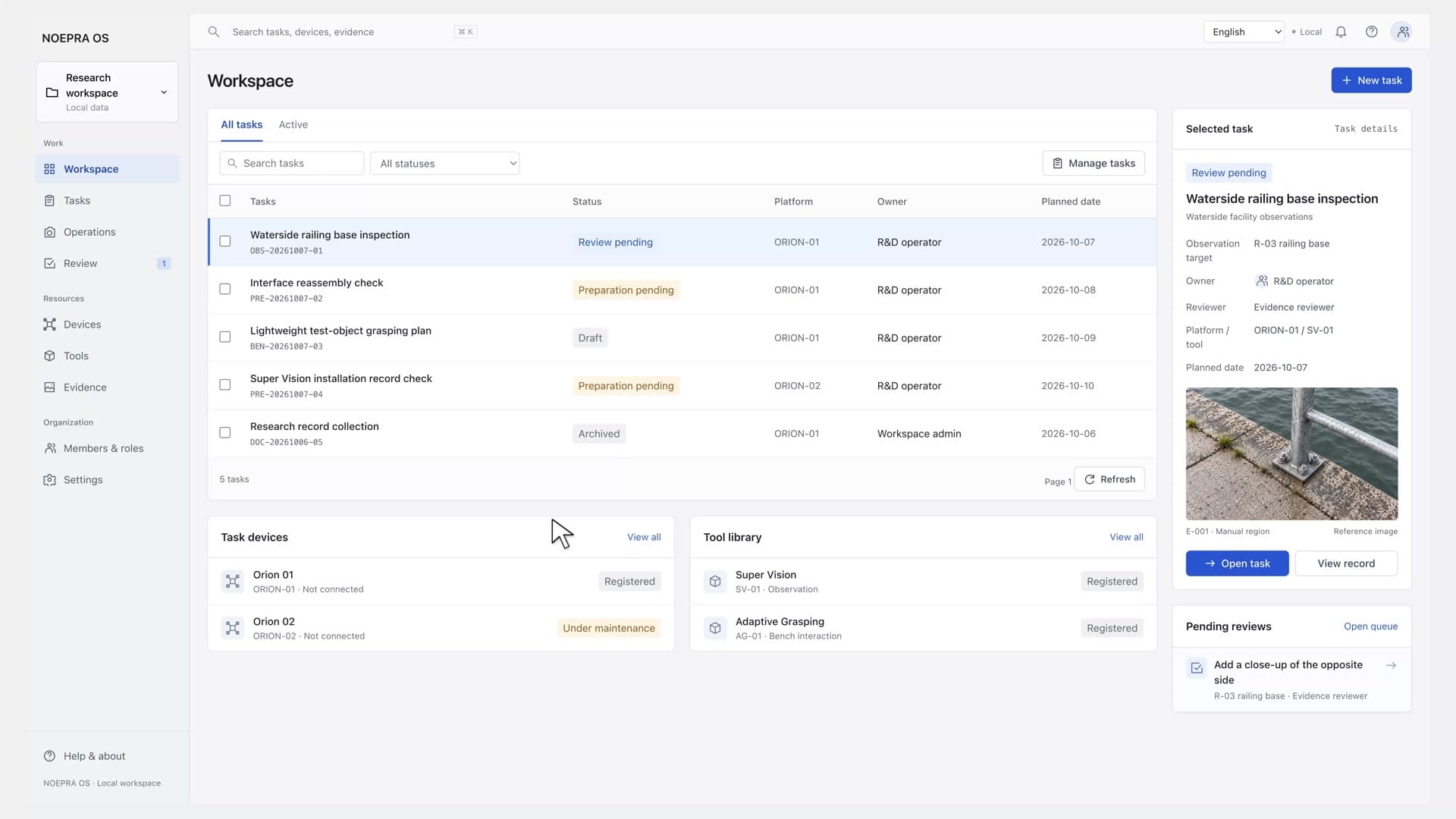Open Evidence in the sidebar
The width and height of the screenshot is (1456, 819).
pyautogui.click(x=107, y=388)
